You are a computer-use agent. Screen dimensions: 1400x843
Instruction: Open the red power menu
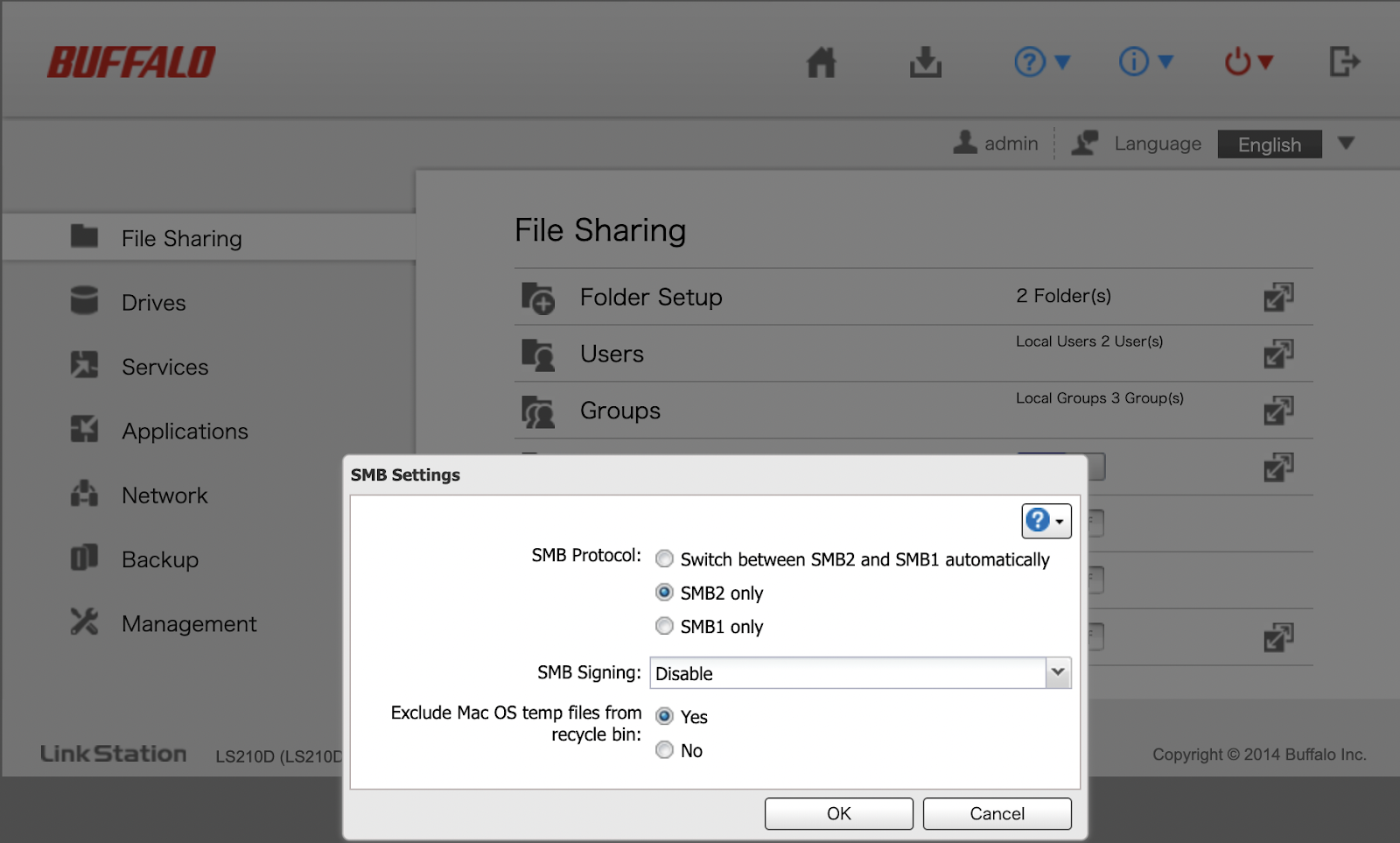[1249, 62]
